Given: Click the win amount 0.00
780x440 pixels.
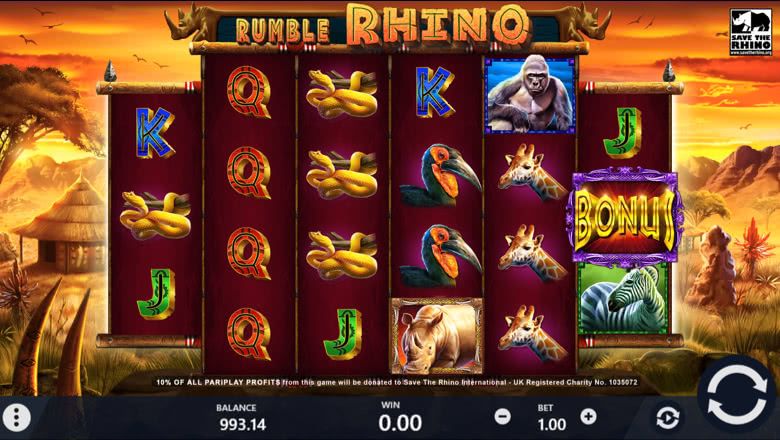Looking at the screenshot, I should [400, 423].
